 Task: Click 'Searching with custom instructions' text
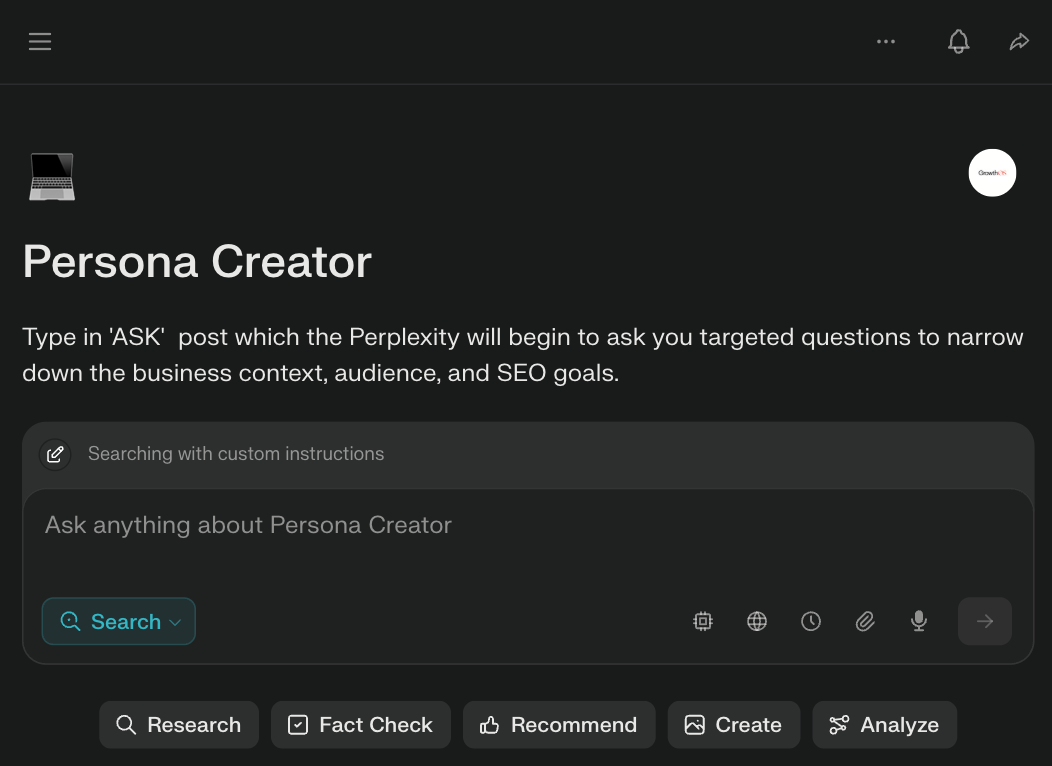click(x=236, y=454)
